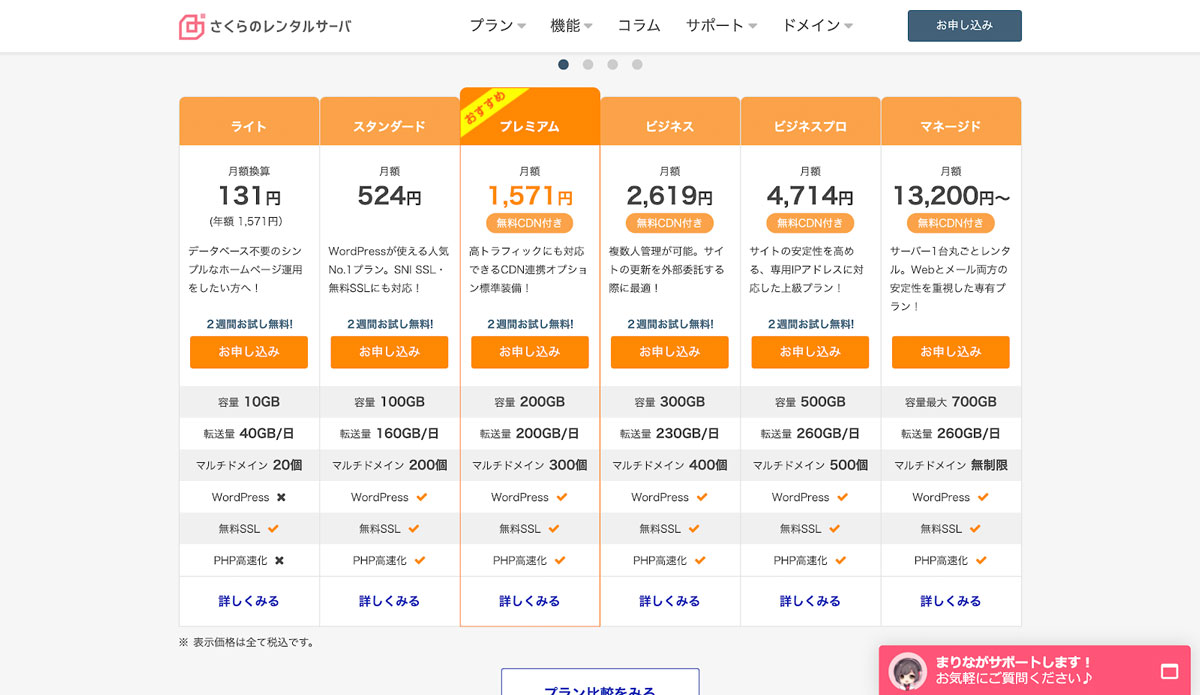
Task: Click 無料CDN付き badge under ビジネス price
Action: pyautogui.click(x=670, y=223)
